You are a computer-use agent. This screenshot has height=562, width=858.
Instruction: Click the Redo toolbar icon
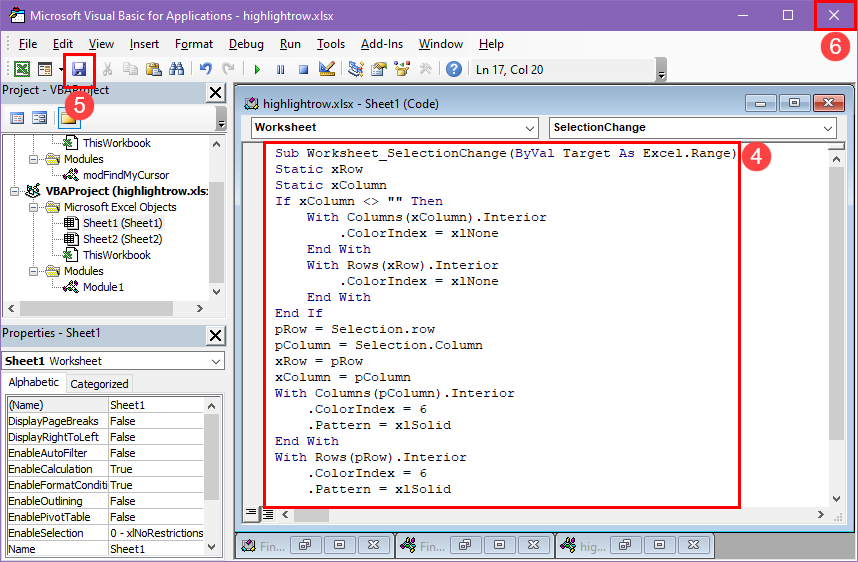(228, 69)
